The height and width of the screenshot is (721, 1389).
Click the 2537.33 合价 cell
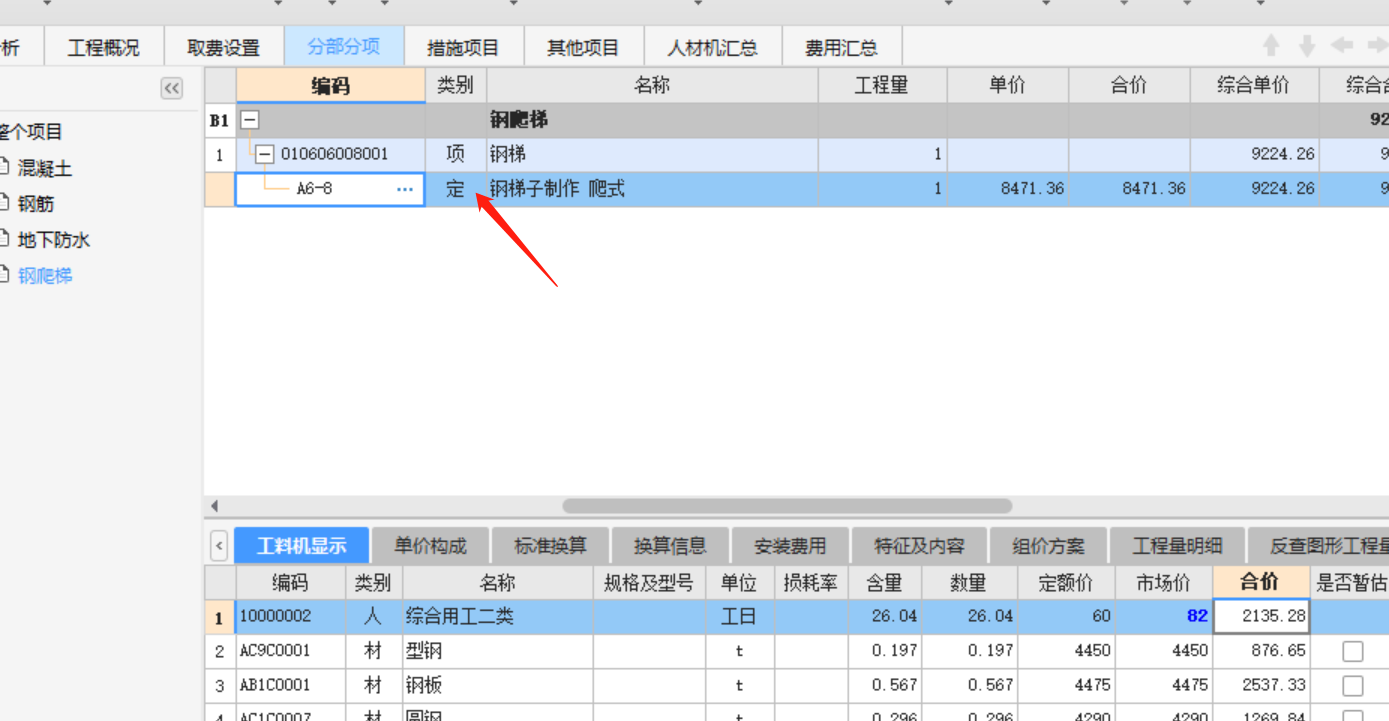[x=1261, y=686]
